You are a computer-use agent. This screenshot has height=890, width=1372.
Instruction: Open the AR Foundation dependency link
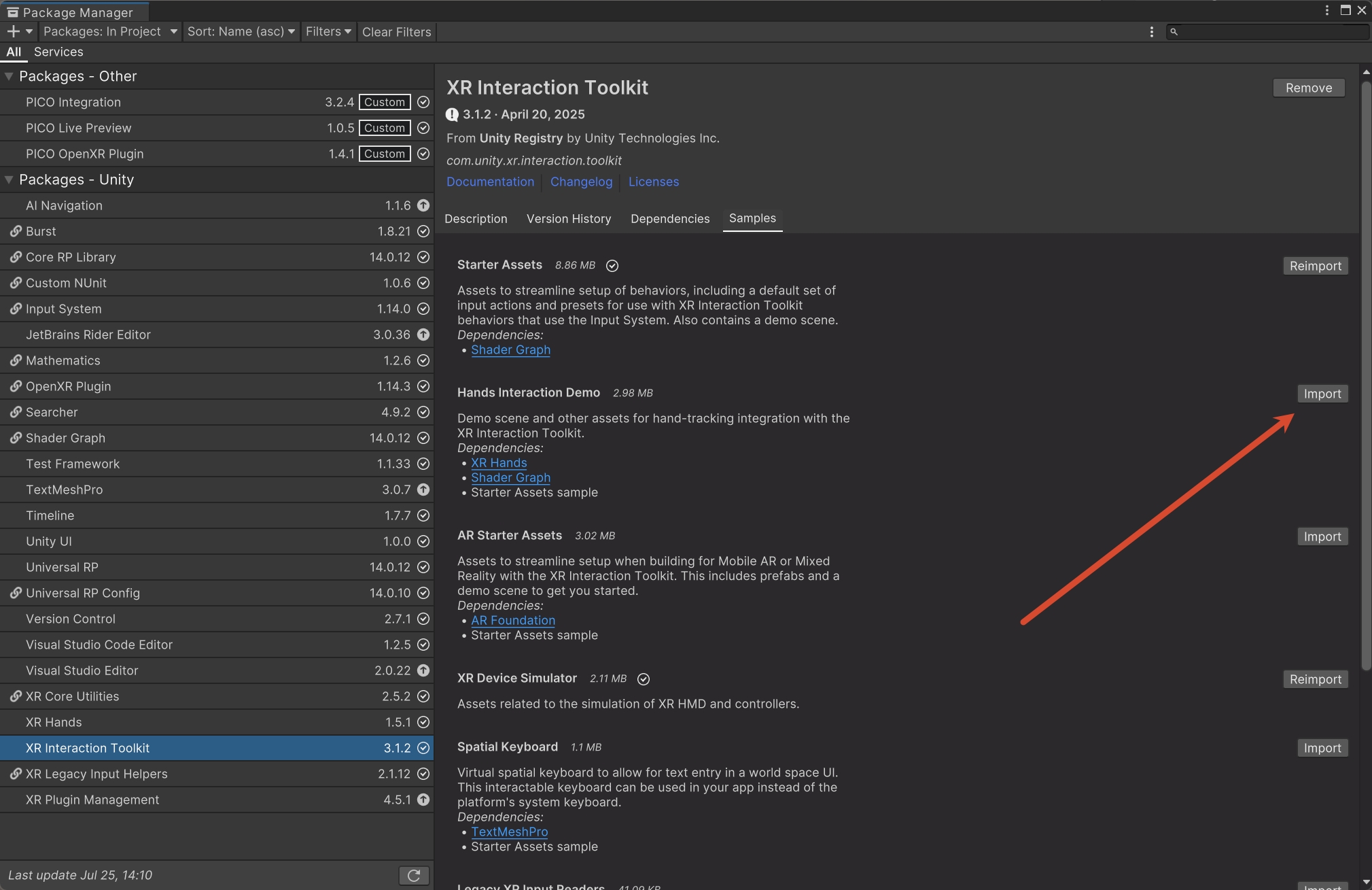point(513,621)
